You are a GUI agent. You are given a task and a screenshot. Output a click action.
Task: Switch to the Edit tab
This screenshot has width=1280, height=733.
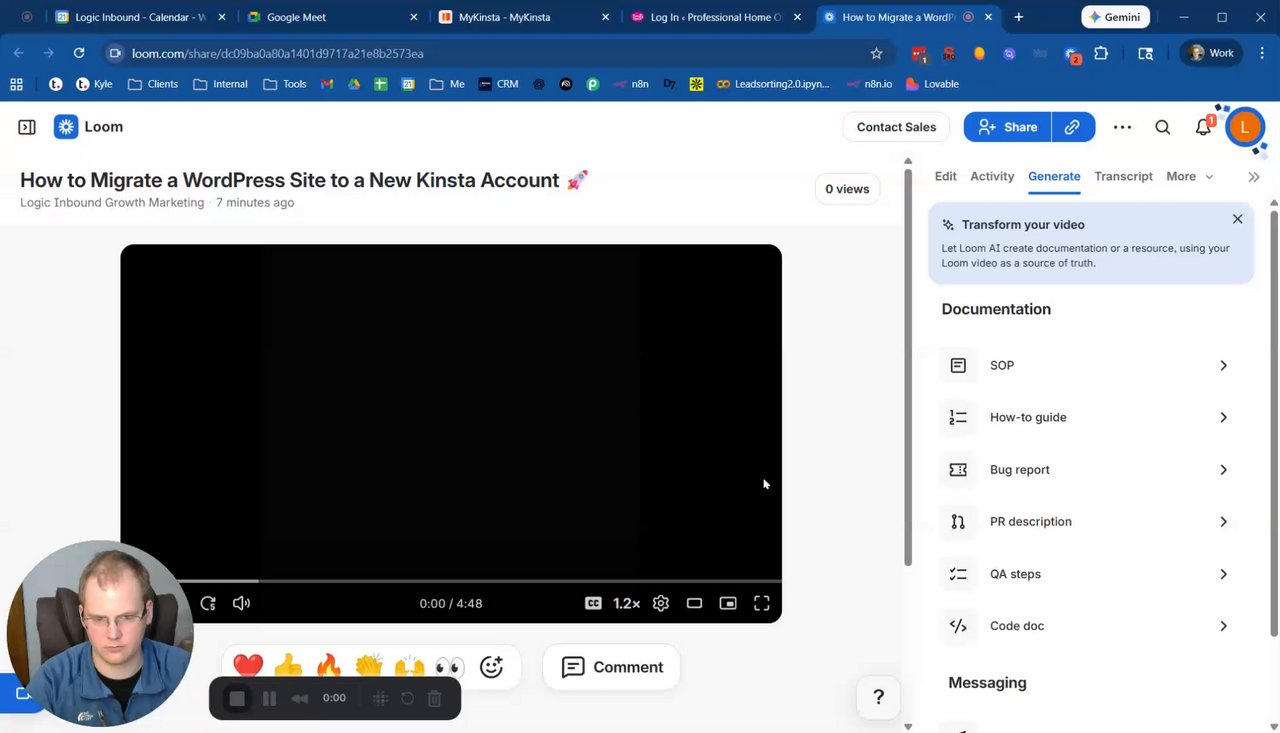945,176
